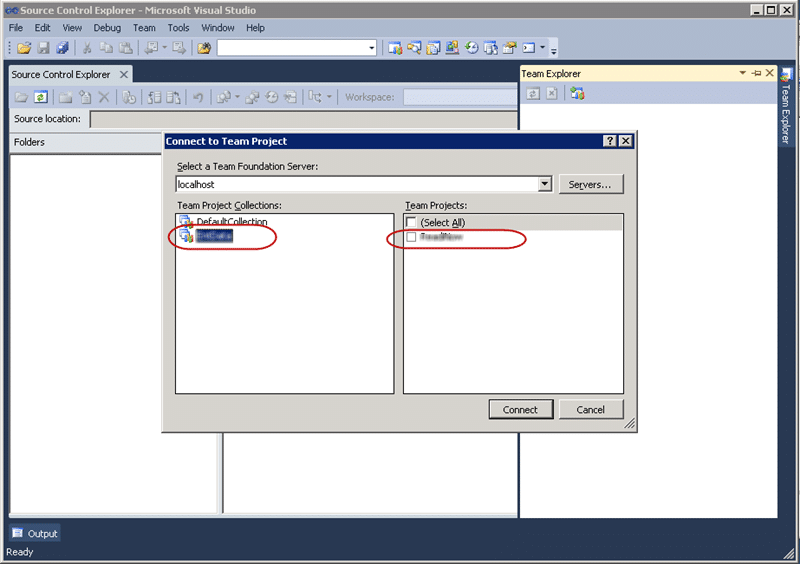Click Connect to Team Project icon in Team Explorer
The height and width of the screenshot is (564, 800).
click(577, 94)
